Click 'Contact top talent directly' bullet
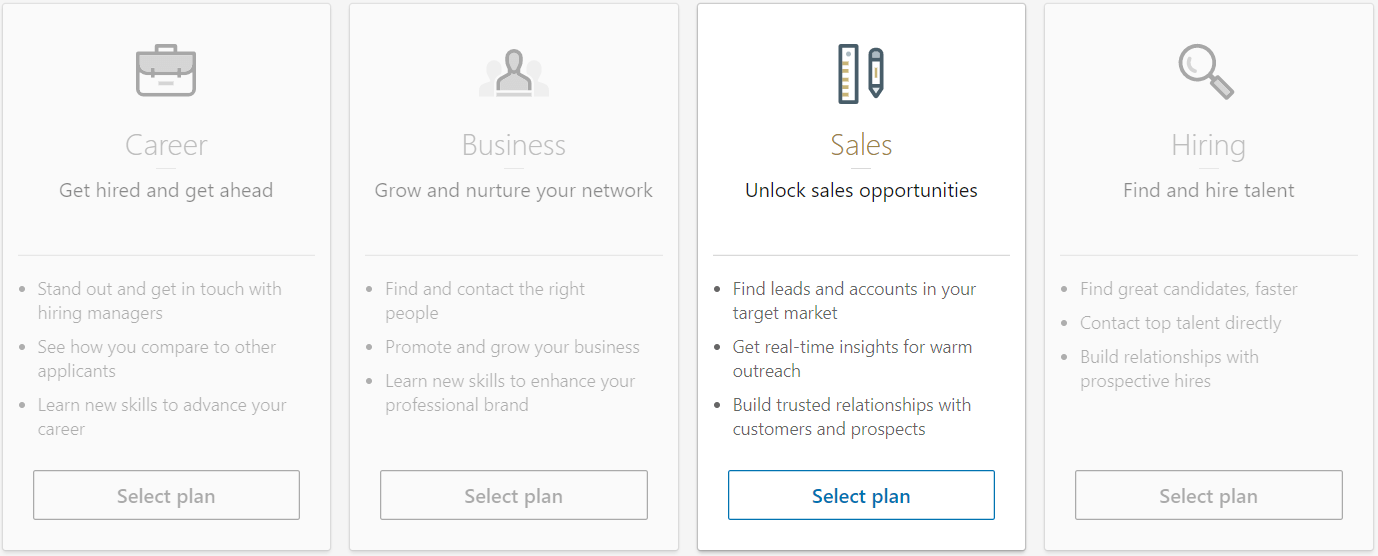 point(1180,323)
